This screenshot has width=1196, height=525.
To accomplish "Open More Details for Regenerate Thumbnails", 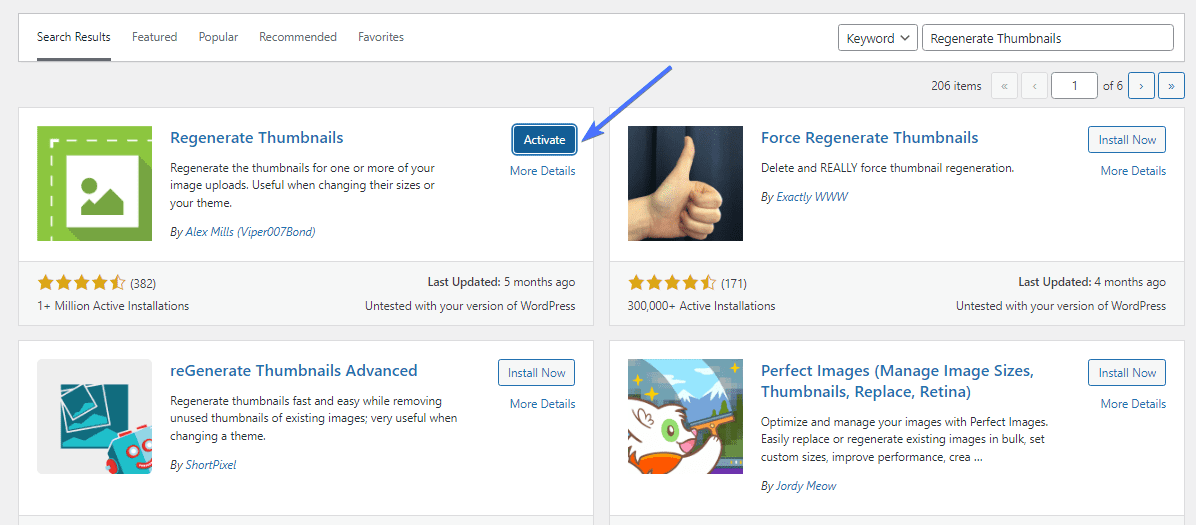I will pos(542,171).
